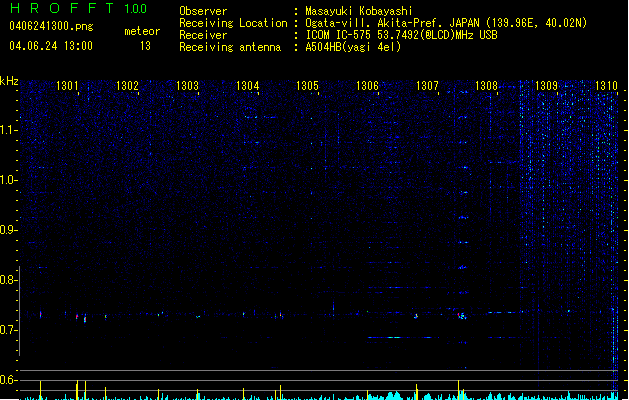Click the 1302 time marker
The image size is (629, 400).
127,86
